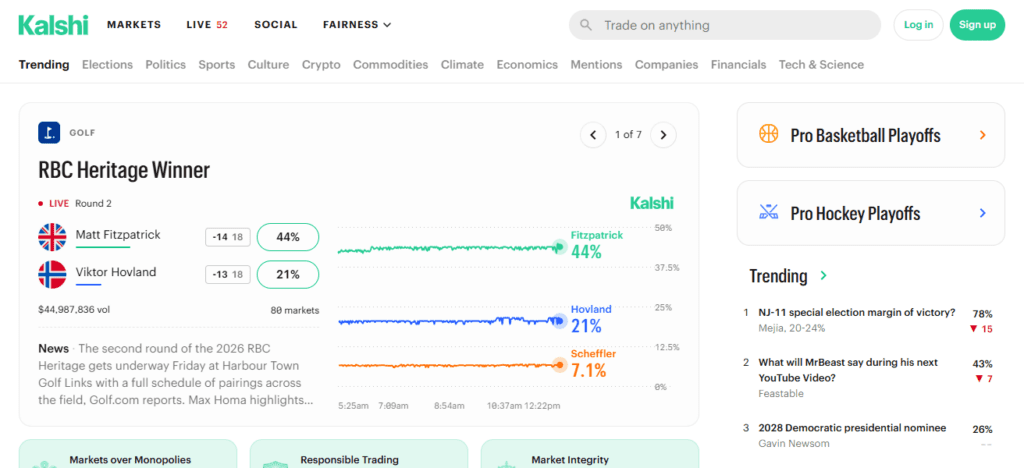
Task: Click the Responsible Trading card
Action: (x=359, y=454)
